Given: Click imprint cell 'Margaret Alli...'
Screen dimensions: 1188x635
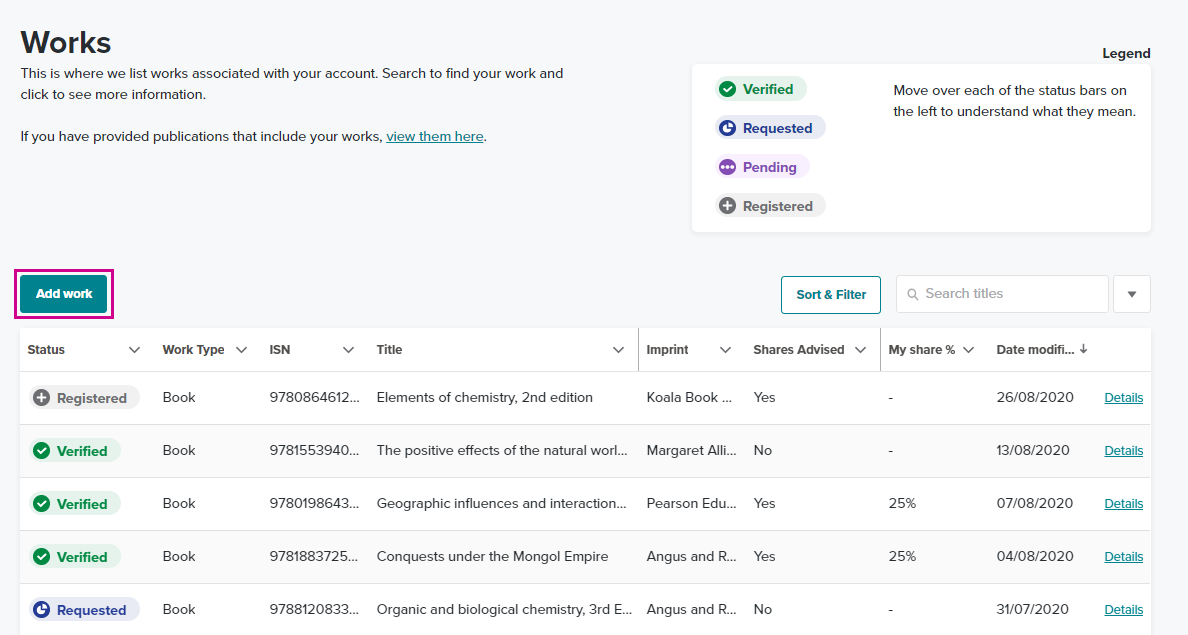Looking at the screenshot, I should point(691,451).
